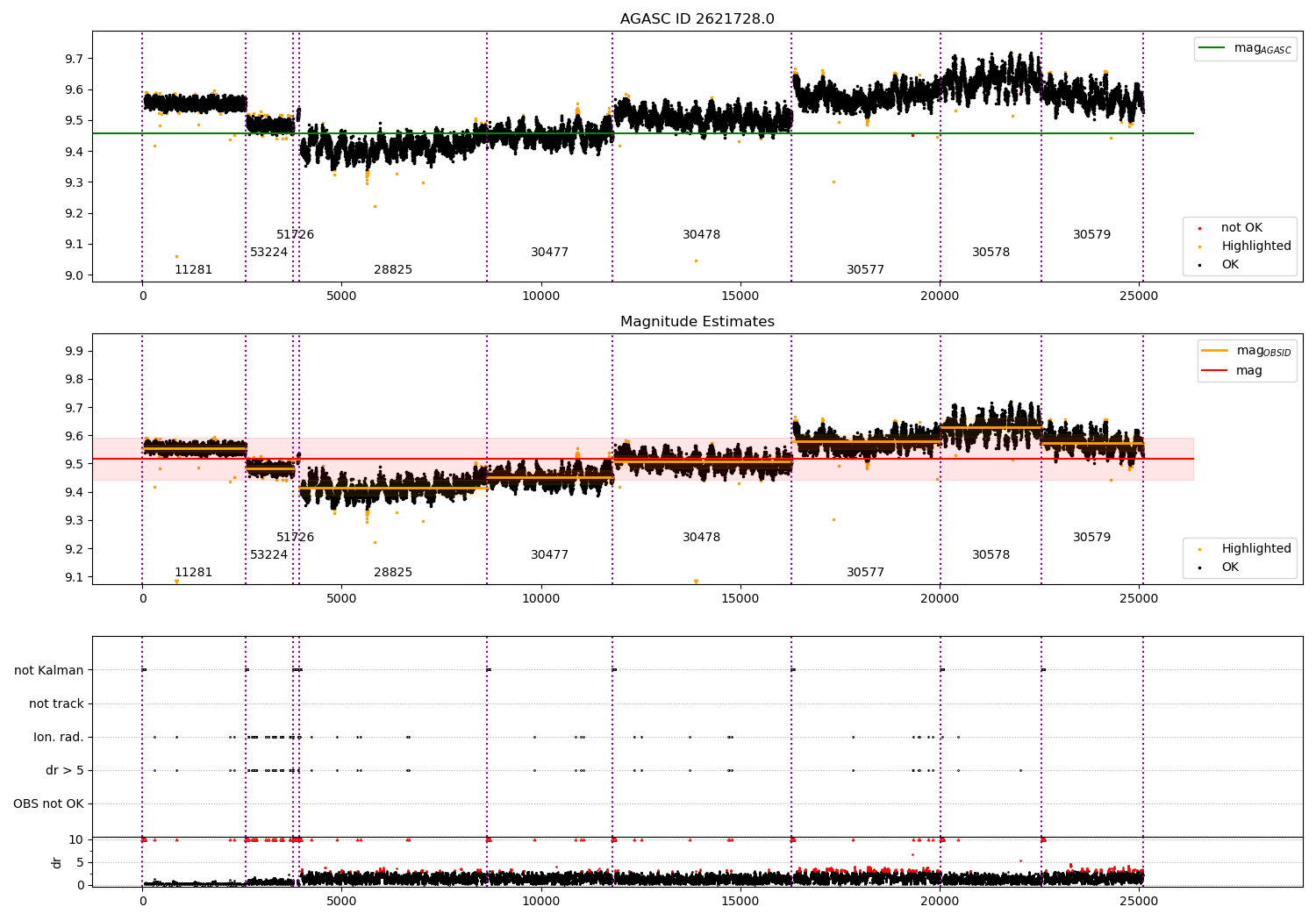Click observation label 30478 in the top plot
The width and height of the screenshot is (1316, 921).
click(701, 235)
